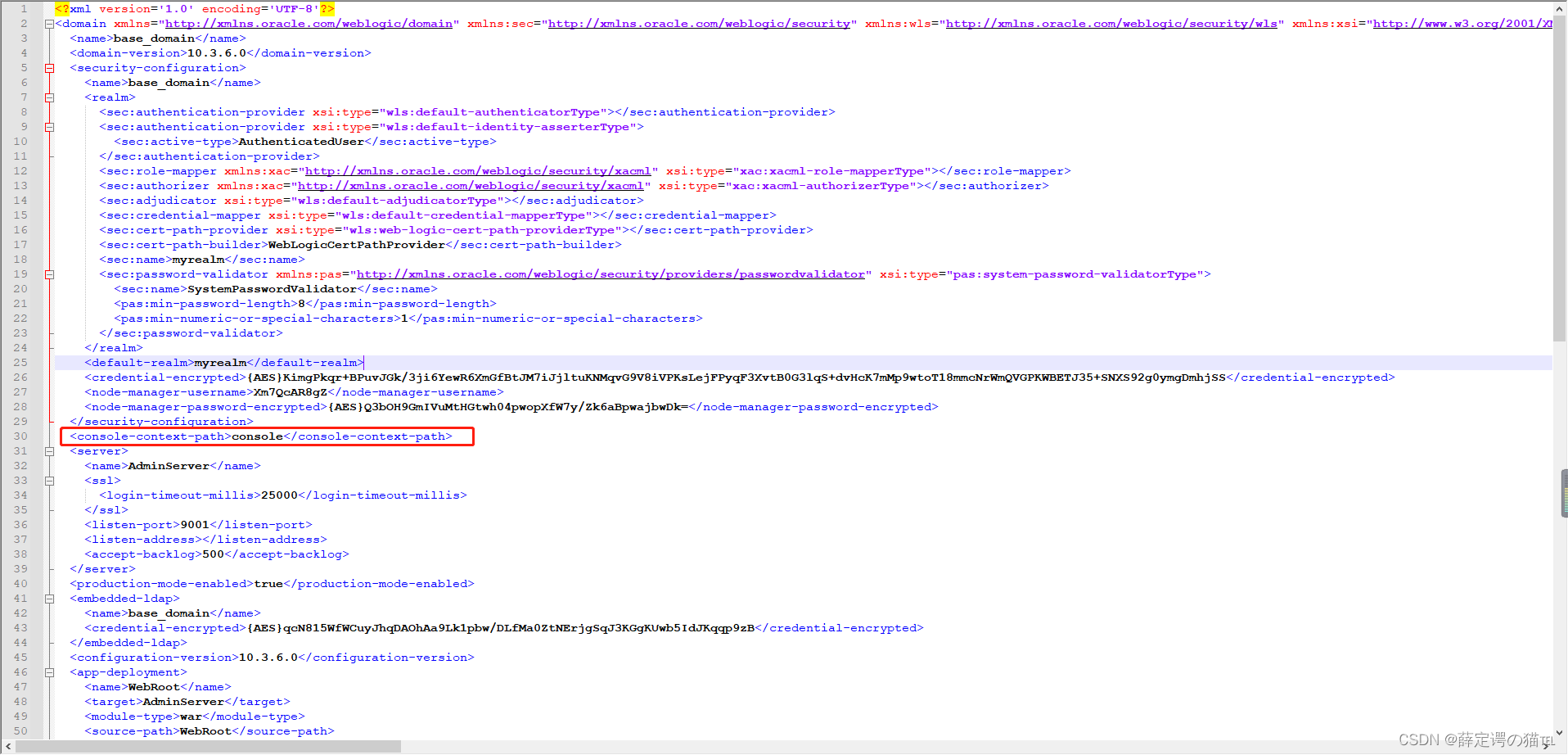Click the listen-port value 9001
Screen dimensions: 1568x755
[195, 525]
